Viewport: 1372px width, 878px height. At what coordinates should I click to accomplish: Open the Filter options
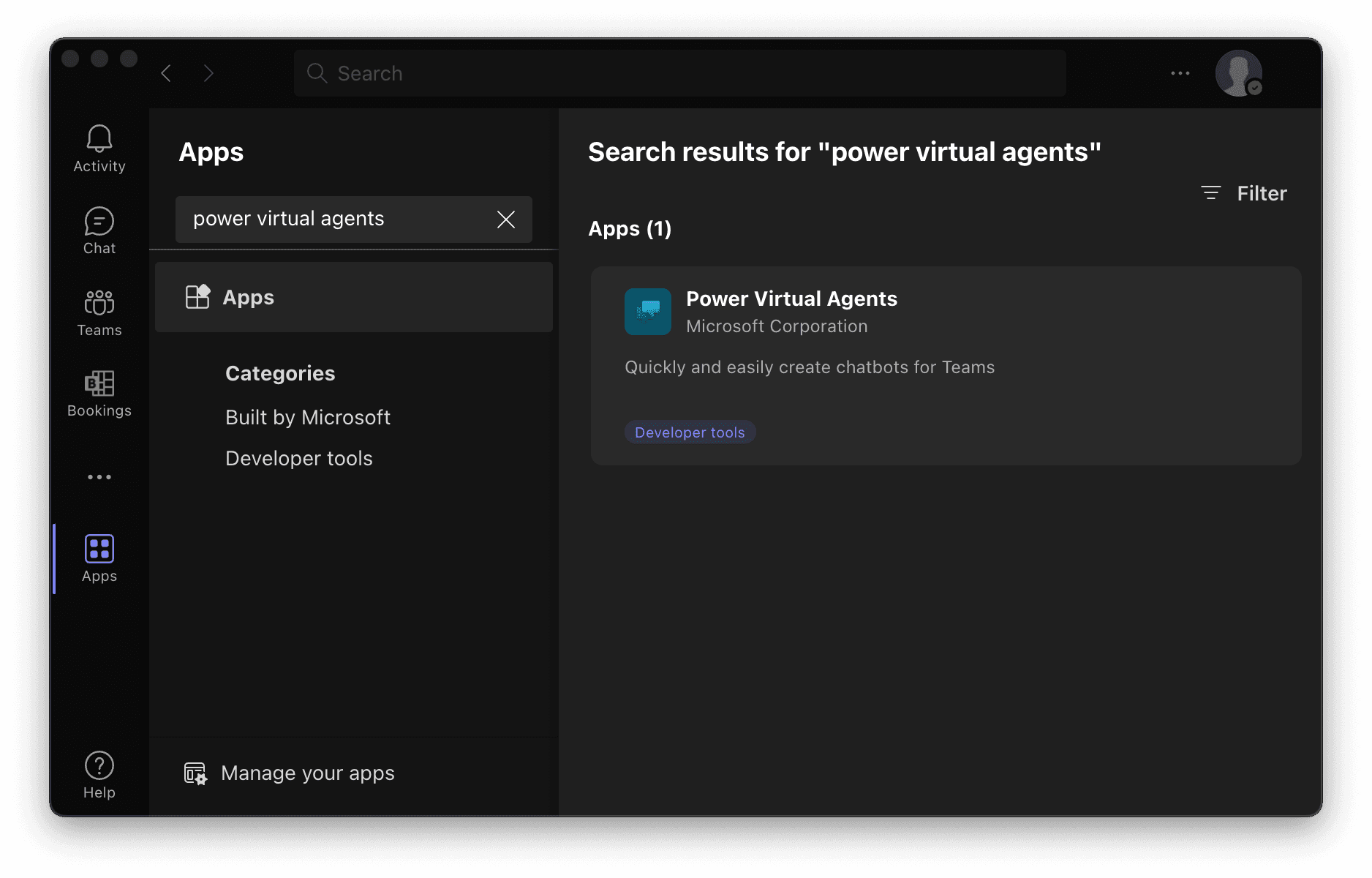(1244, 193)
